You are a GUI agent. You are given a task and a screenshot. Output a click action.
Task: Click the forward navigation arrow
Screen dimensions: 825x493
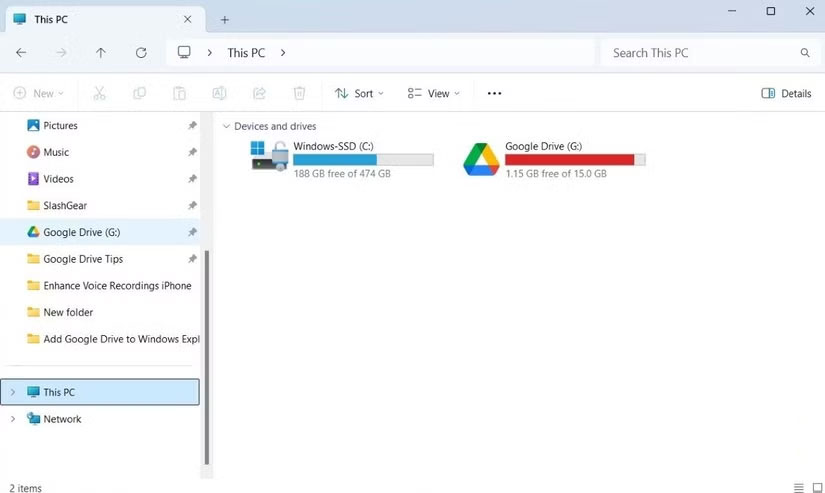(61, 53)
